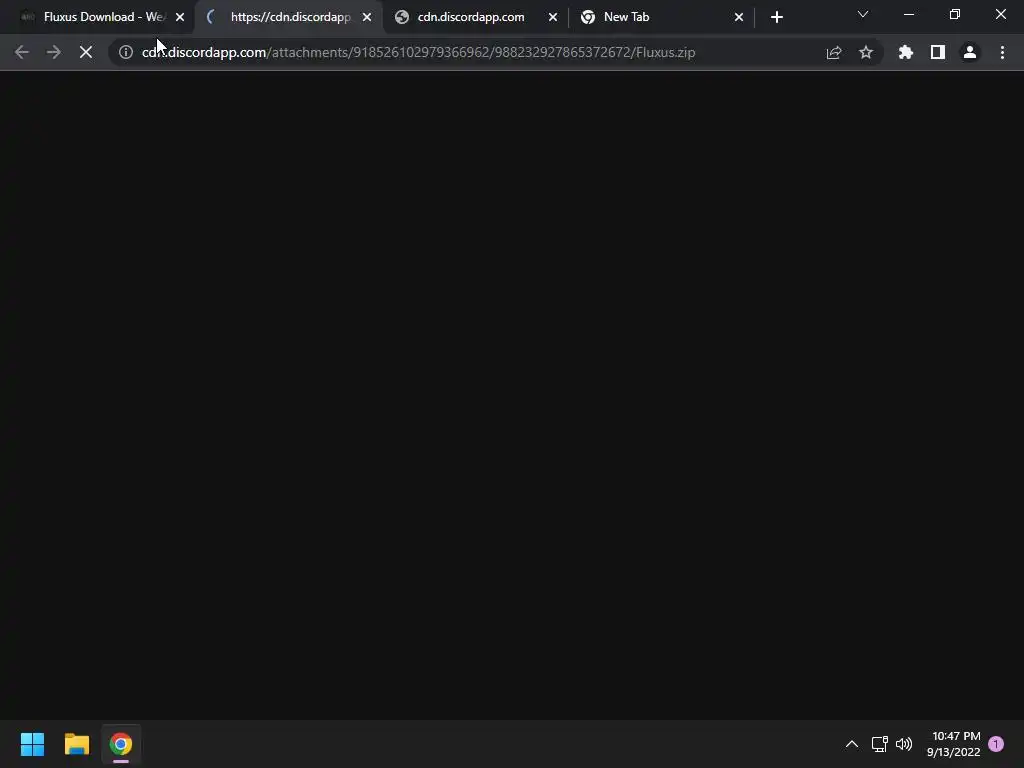Image resolution: width=1024 pixels, height=768 pixels.
Task: Open Chrome three-dot menu
Action: coord(1002,52)
